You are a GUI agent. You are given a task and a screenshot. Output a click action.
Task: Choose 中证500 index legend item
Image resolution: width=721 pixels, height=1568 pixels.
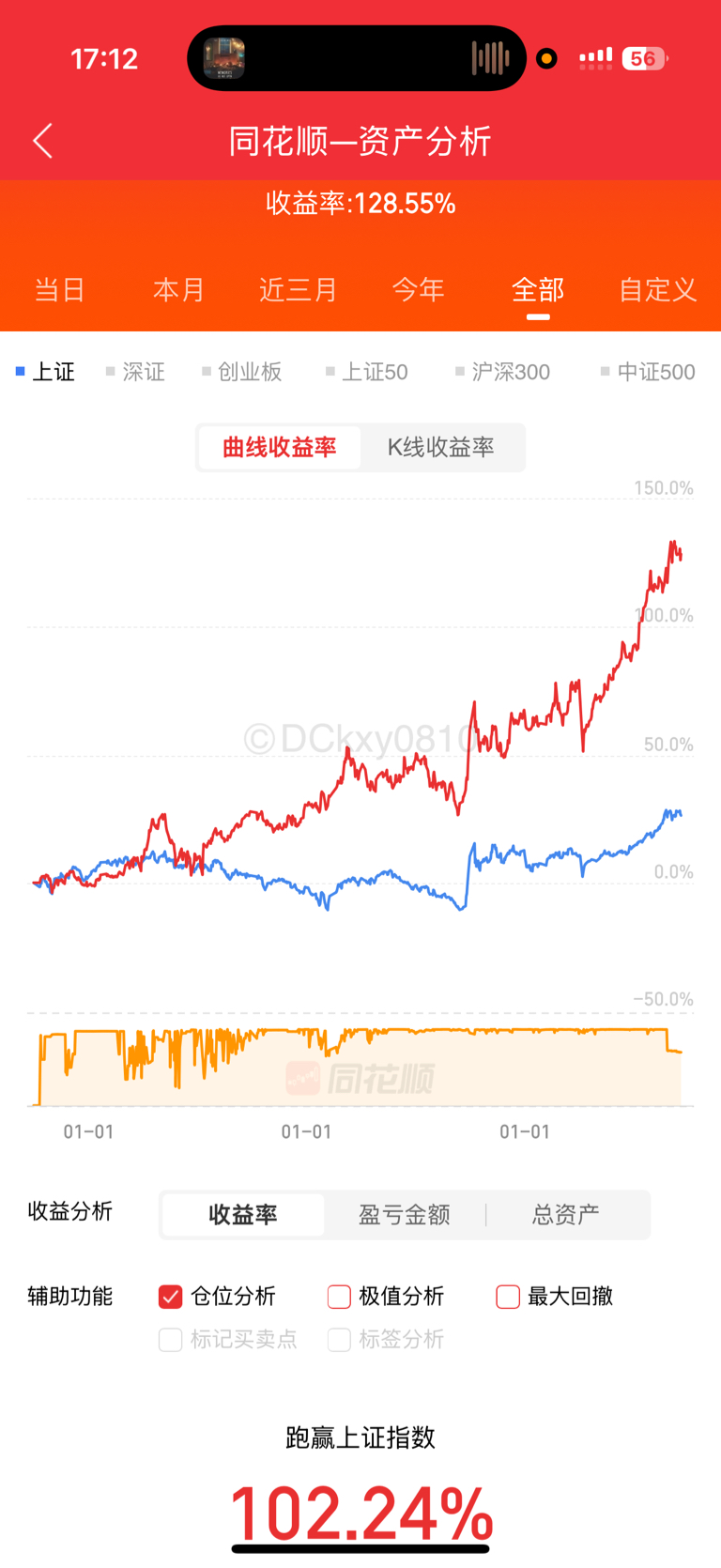pyautogui.click(x=648, y=372)
